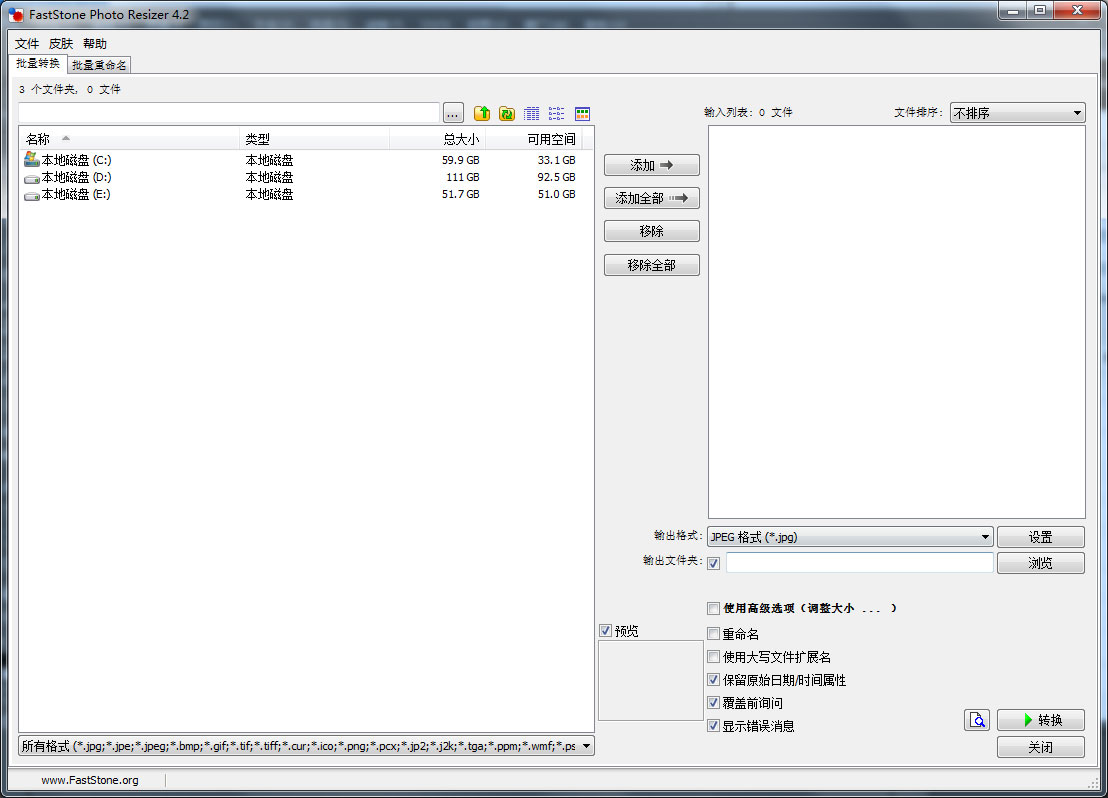Uncheck 显示错误消息 checkbox
The width and height of the screenshot is (1108, 798).
714,725
